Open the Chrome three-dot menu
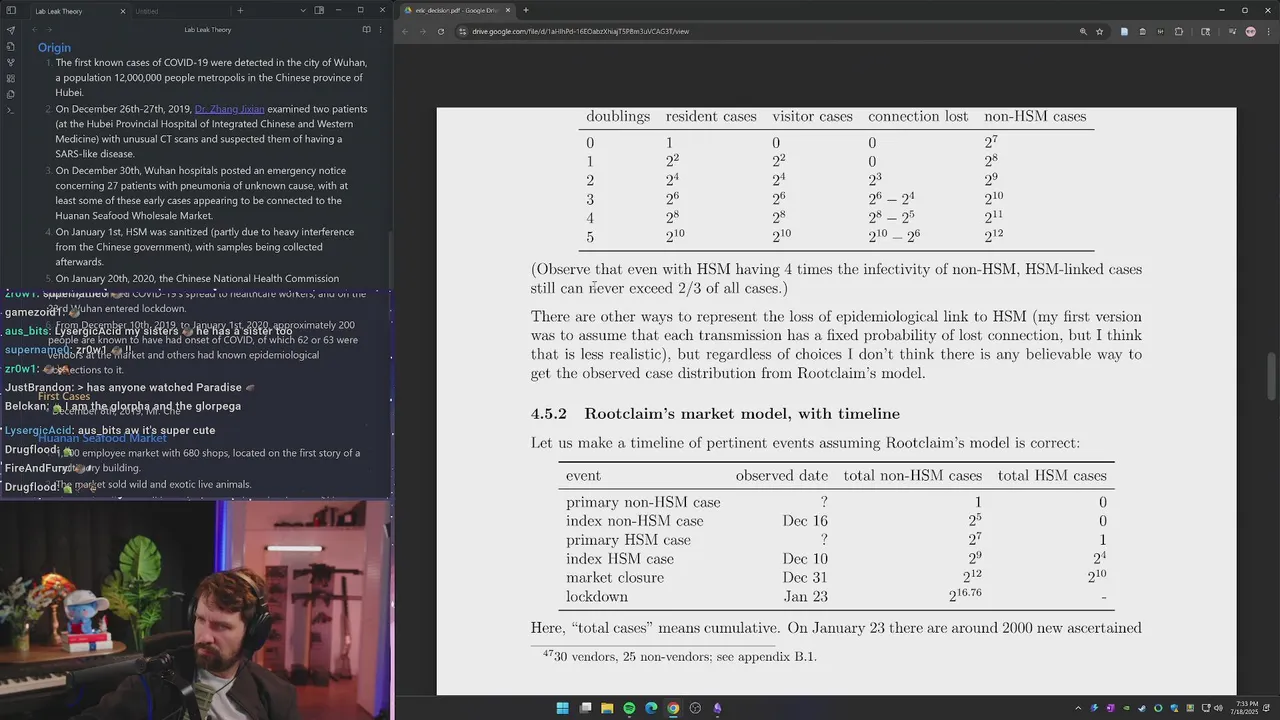This screenshot has width=1280, height=720. point(1267,31)
